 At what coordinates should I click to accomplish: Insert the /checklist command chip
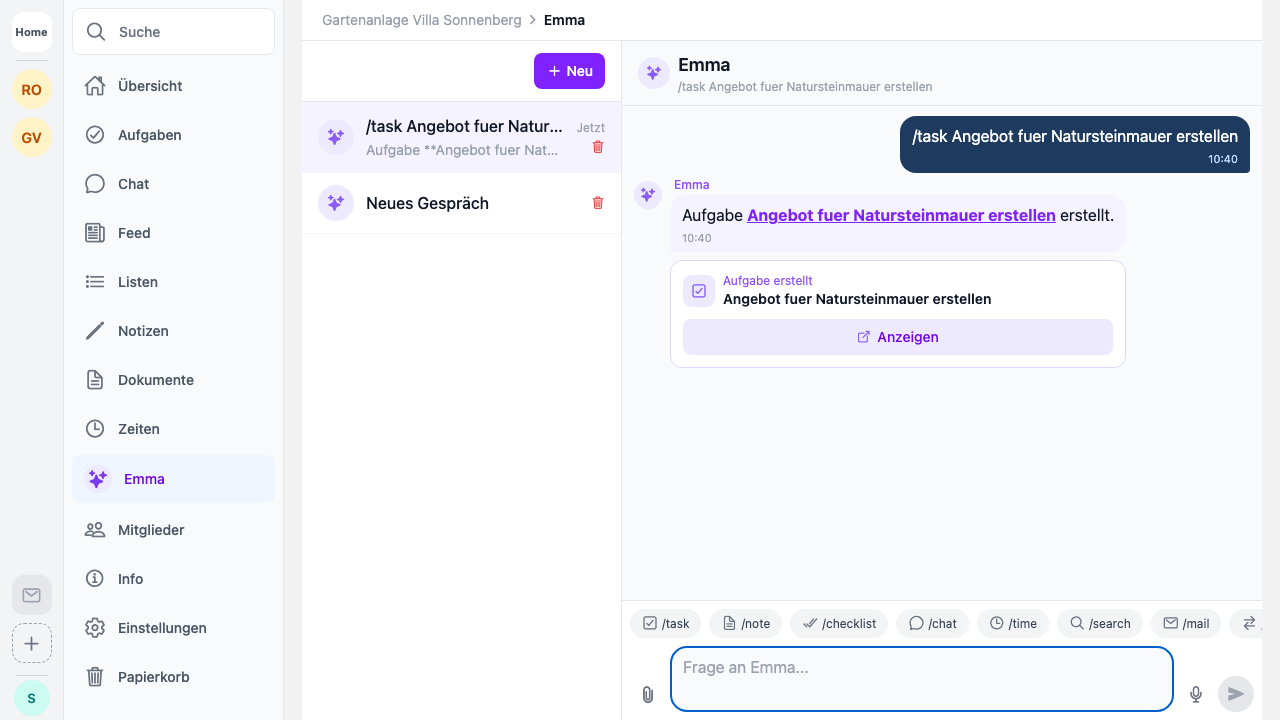coord(838,623)
